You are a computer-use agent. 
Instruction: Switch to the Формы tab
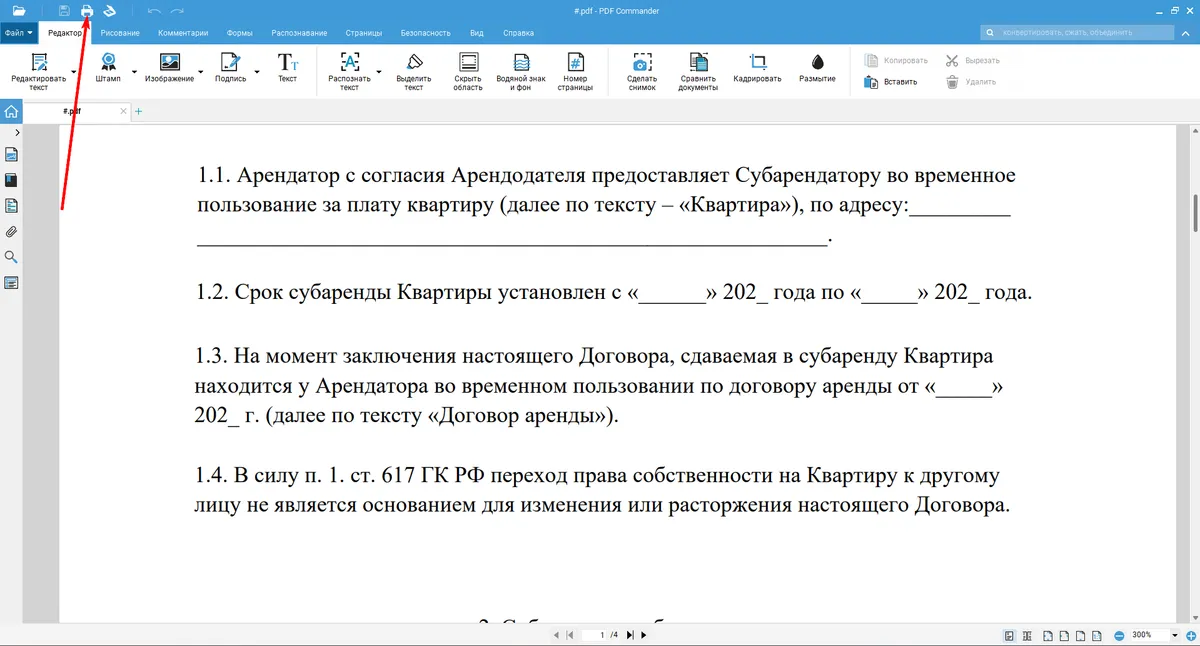(x=239, y=33)
